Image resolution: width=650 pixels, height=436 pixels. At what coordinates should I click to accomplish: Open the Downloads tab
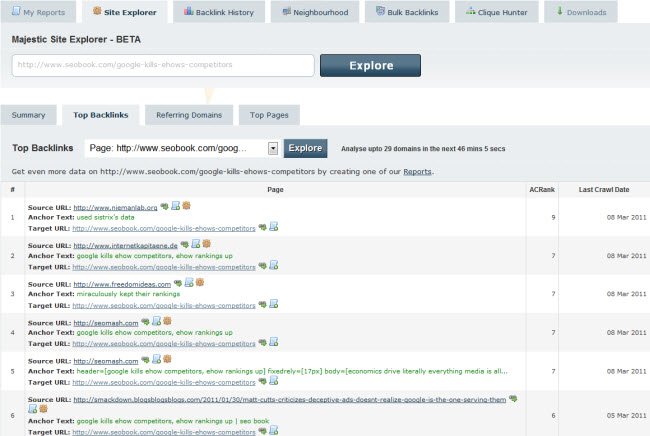click(x=581, y=12)
